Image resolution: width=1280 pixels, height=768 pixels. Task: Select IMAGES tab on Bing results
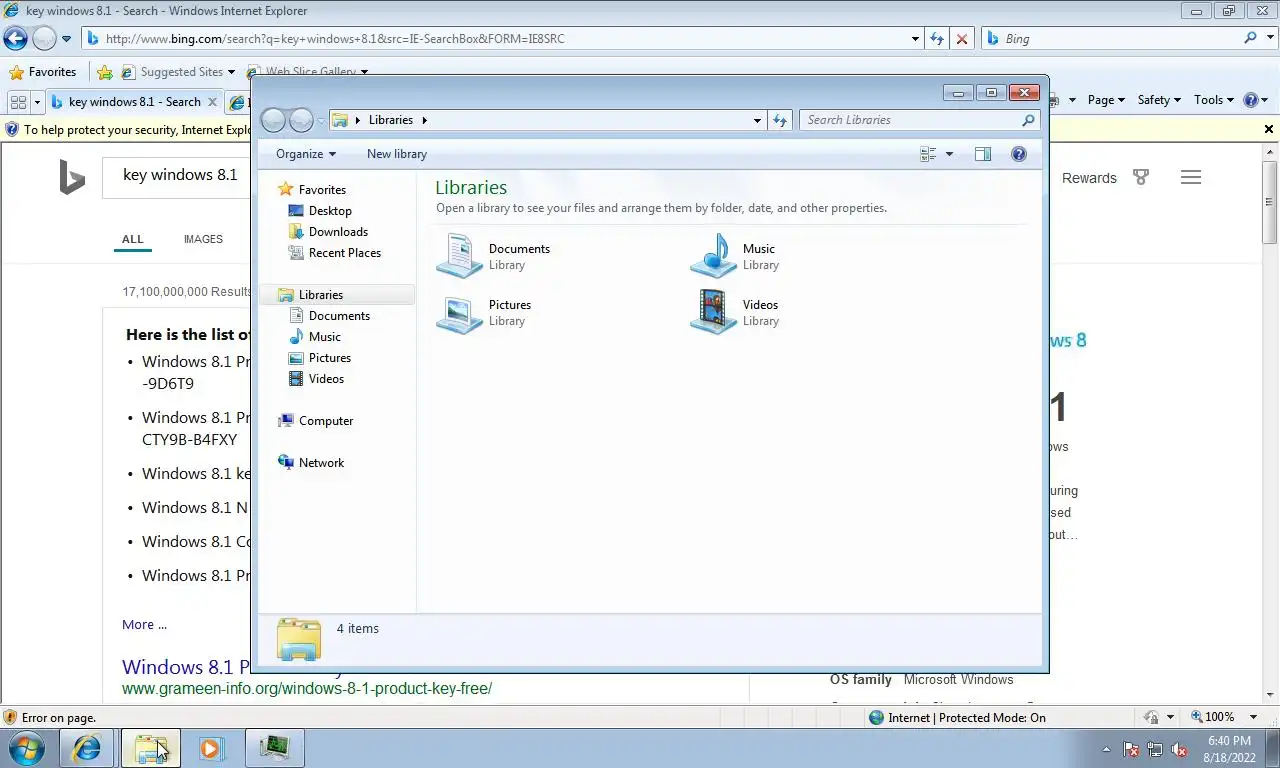pos(203,239)
